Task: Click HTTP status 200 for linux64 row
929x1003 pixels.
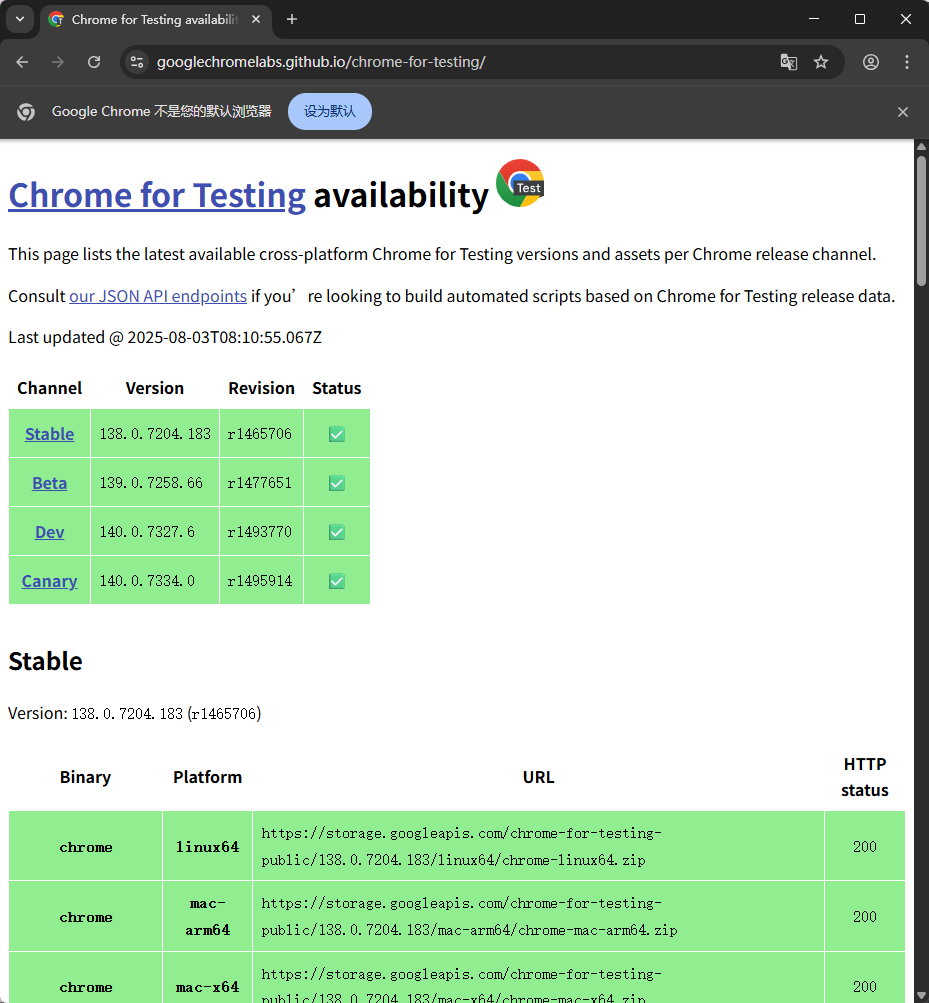Action: (864, 846)
